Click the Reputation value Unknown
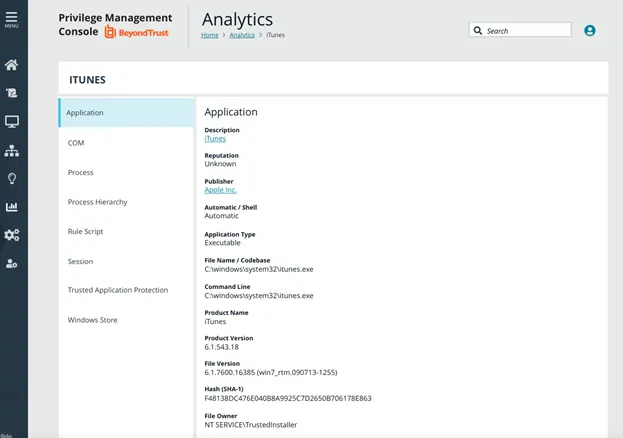Viewport: 623px width, 438px height. [220, 164]
